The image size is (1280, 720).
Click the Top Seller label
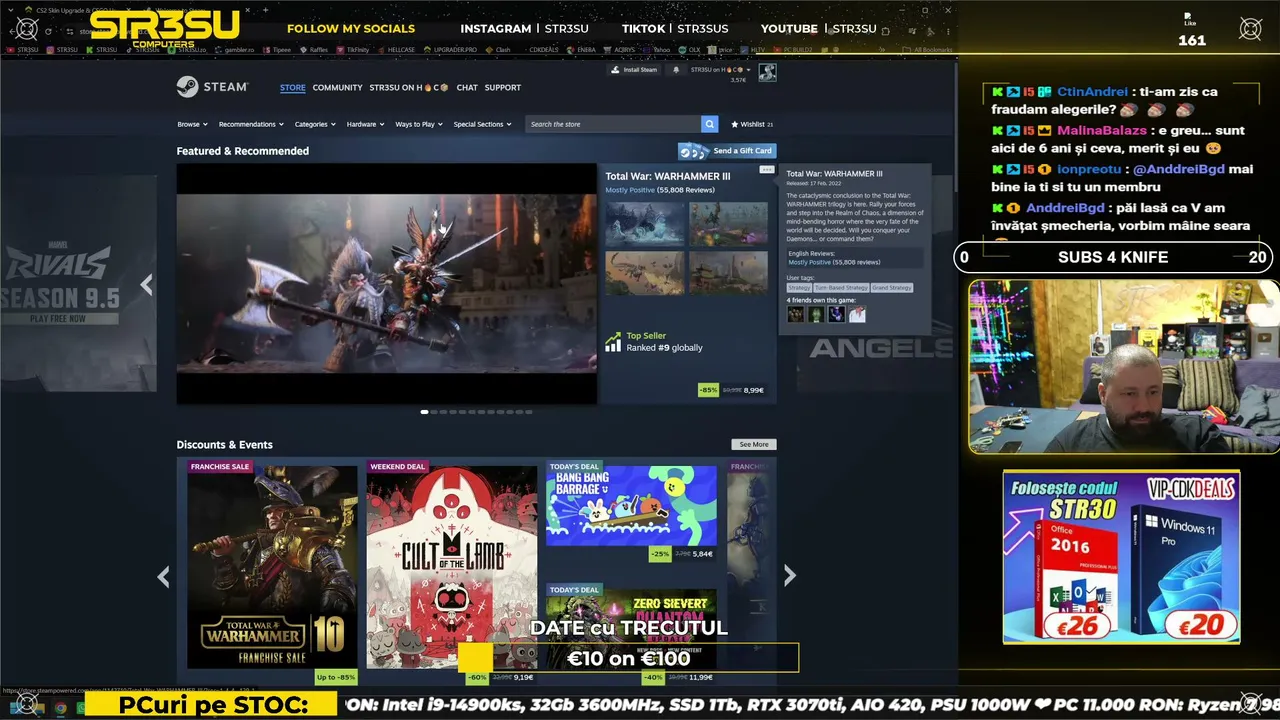[x=646, y=336]
